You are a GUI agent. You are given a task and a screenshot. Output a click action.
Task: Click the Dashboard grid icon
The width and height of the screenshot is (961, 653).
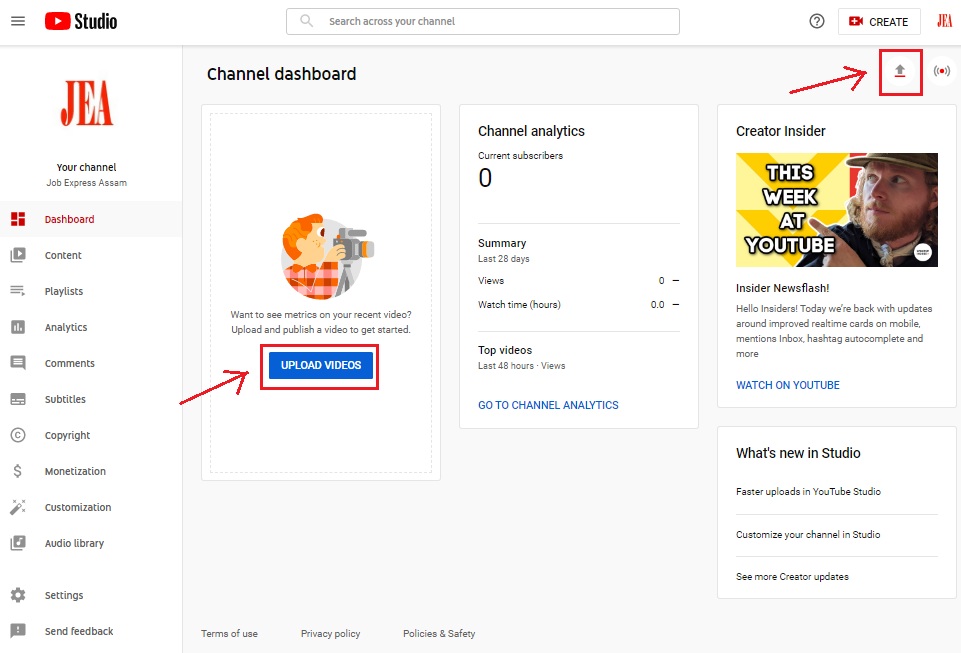click(x=18, y=219)
